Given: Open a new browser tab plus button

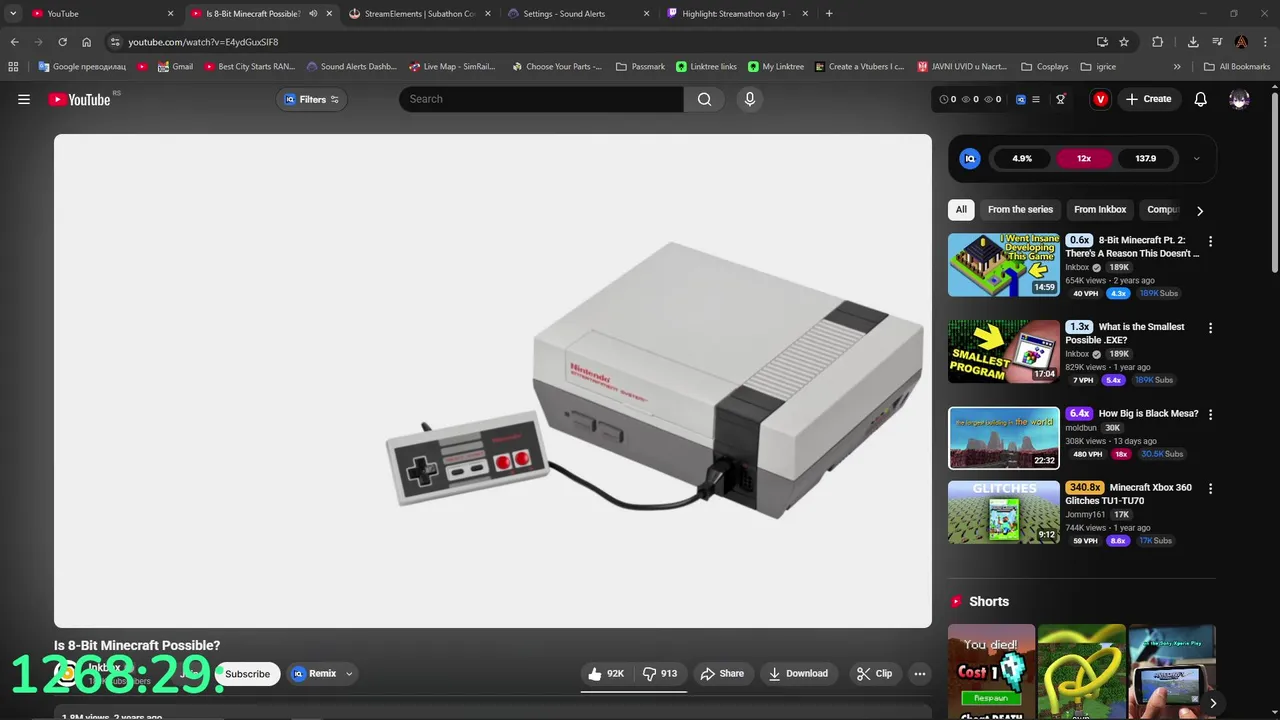Looking at the screenshot, I should point(829,14).
